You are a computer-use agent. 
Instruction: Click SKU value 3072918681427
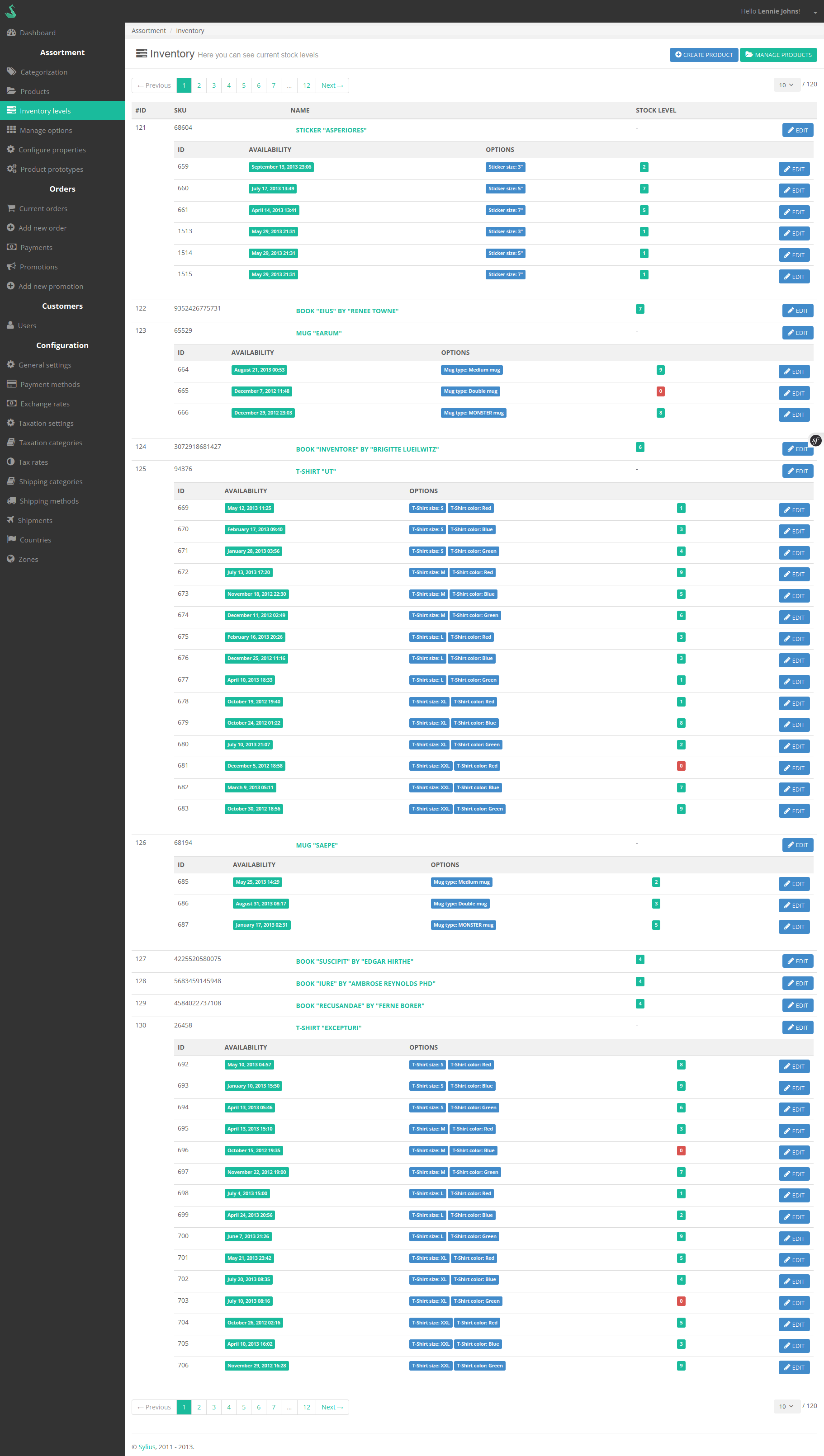pos(198,447)
